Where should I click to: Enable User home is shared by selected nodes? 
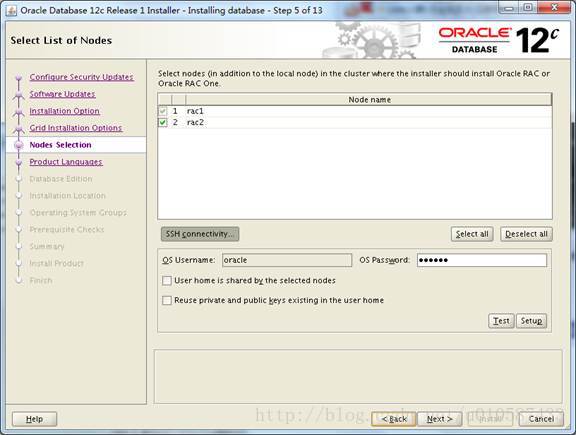coord(167,281)
